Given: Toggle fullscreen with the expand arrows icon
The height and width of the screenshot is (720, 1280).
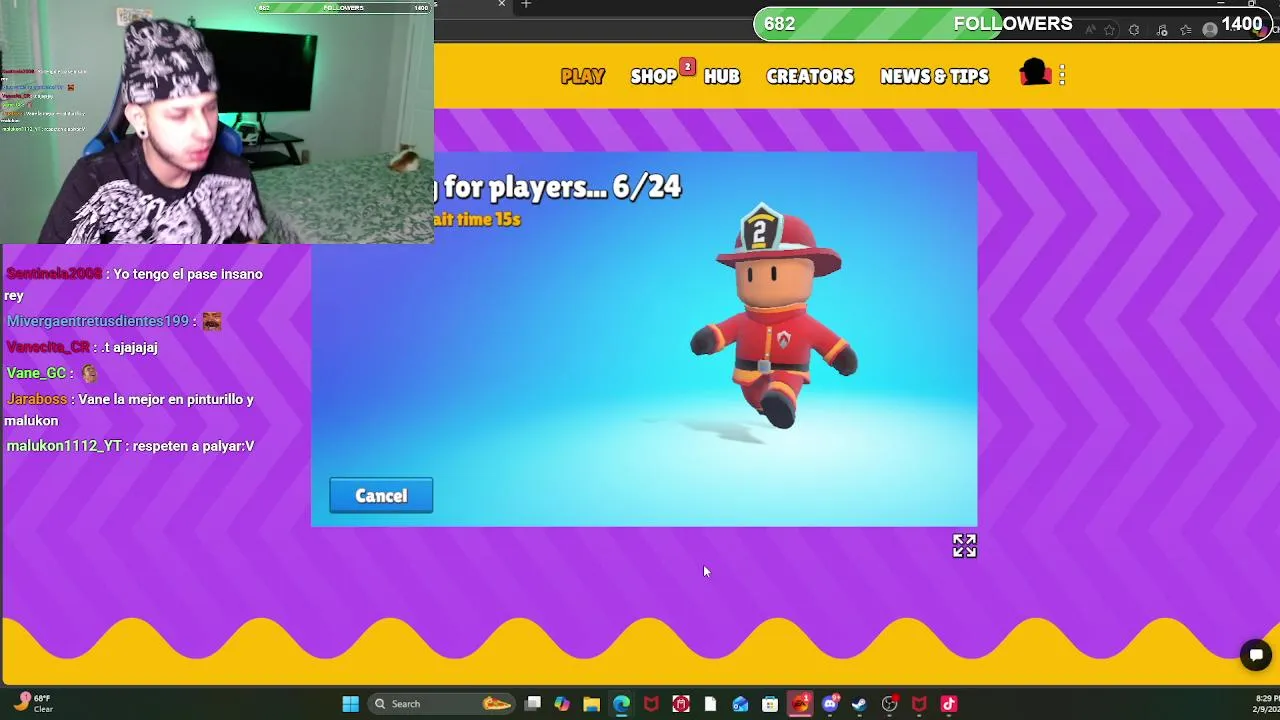Looking at the screenshot, I should tap(964, 545).
